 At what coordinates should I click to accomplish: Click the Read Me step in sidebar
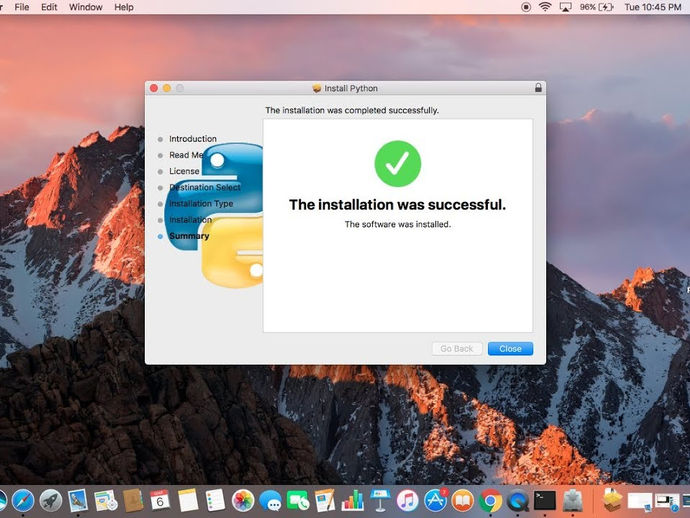[186, 155]
